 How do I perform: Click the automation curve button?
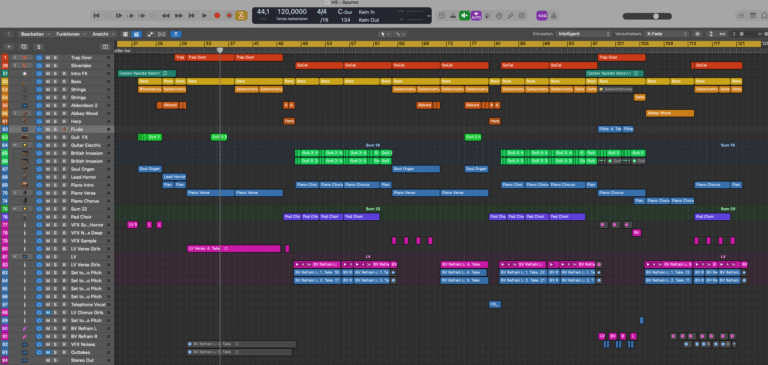(x=150, y=34)
